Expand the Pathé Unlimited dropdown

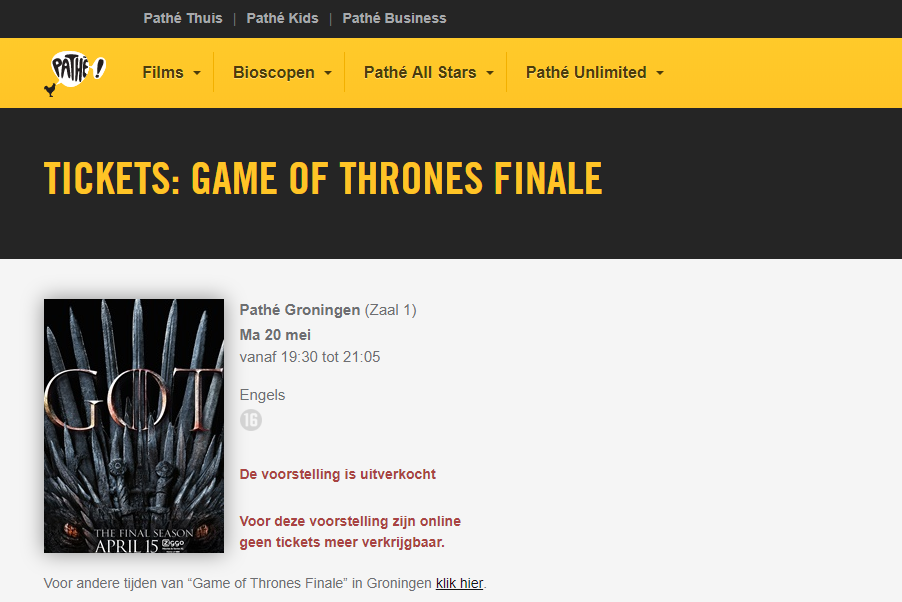click(x=595, y=73)
